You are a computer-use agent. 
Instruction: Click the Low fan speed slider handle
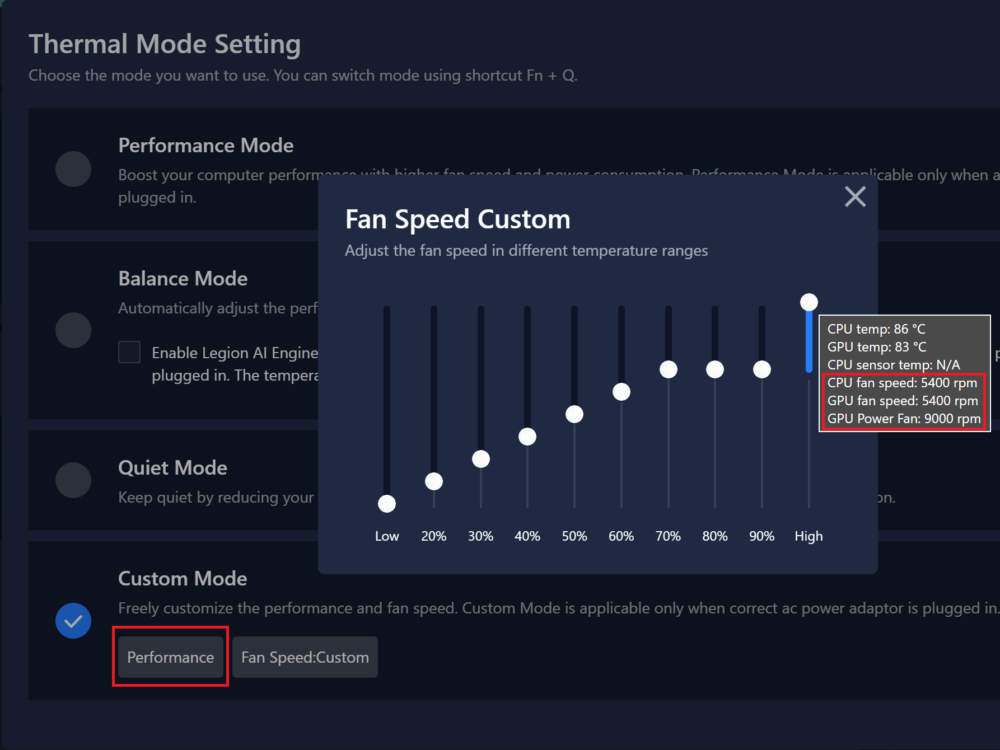[x=387, y=504]
